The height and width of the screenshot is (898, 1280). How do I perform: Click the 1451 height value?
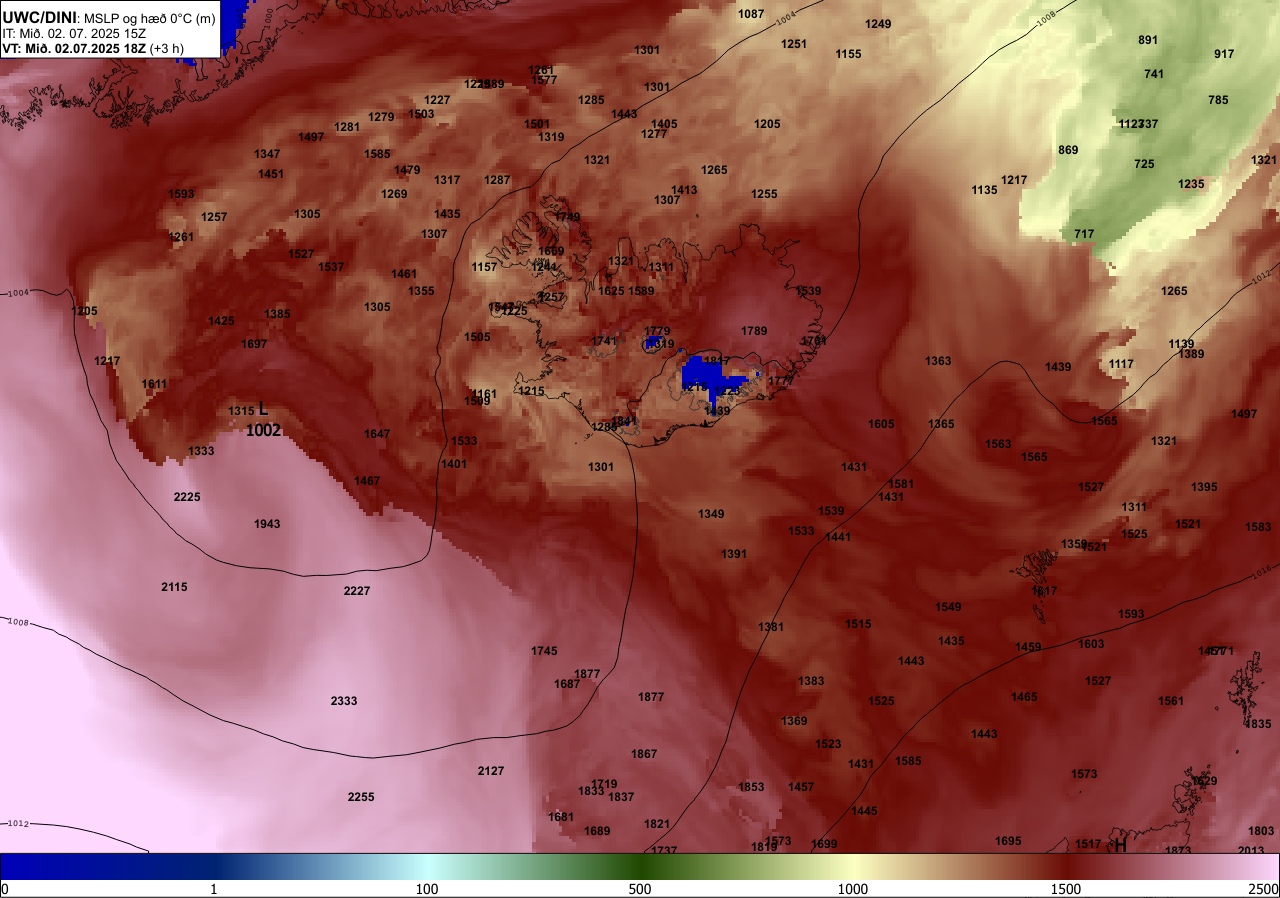coord(271,174)
